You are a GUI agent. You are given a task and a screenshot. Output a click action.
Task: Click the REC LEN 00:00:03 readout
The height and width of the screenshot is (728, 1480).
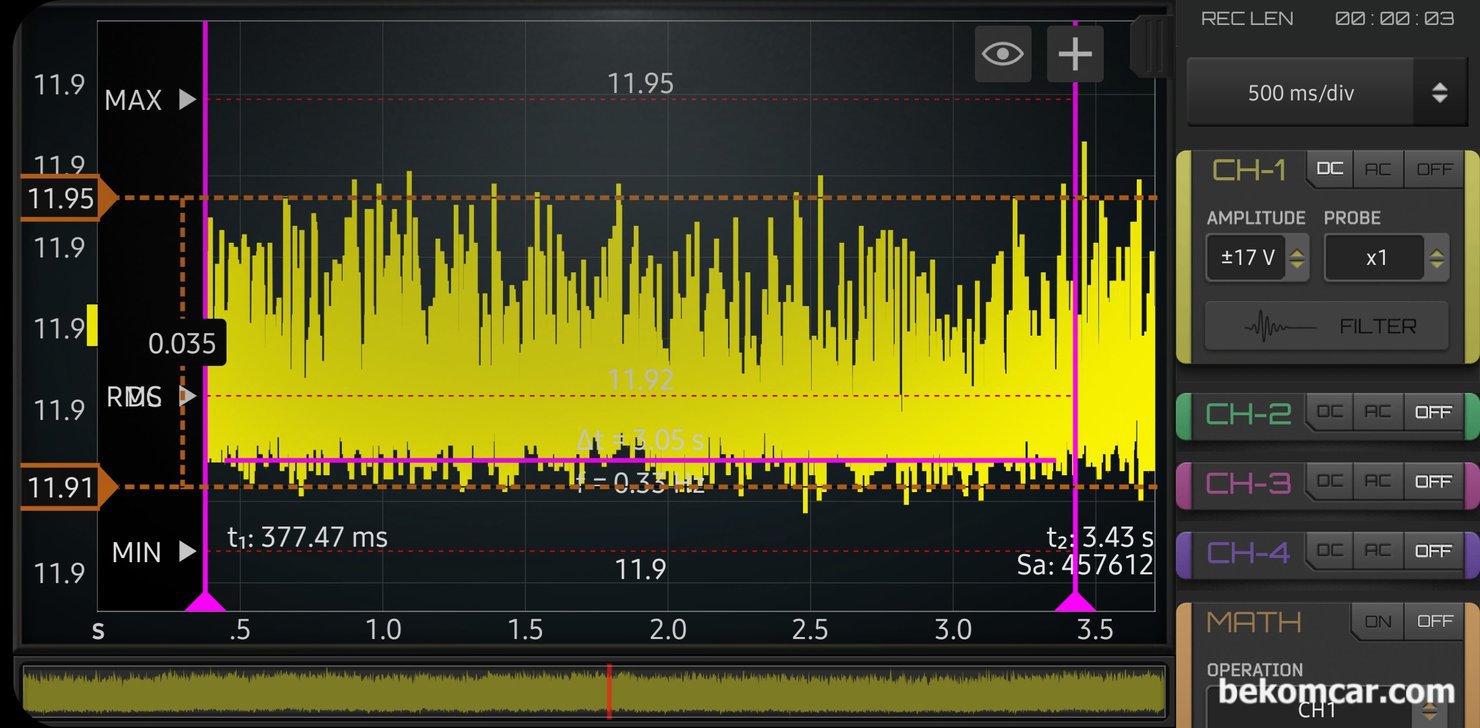click(1327, 18)
